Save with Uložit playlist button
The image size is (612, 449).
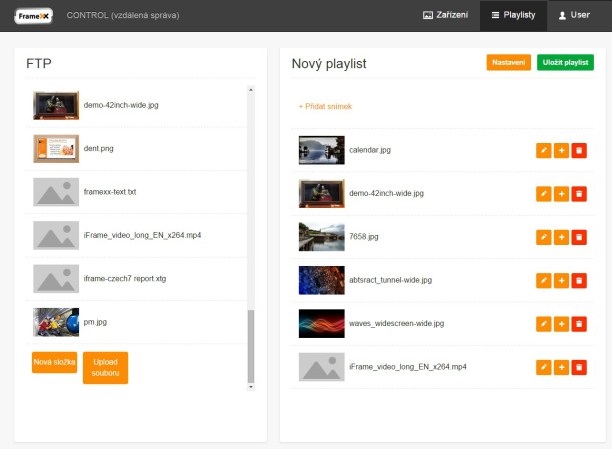point(566,62)
